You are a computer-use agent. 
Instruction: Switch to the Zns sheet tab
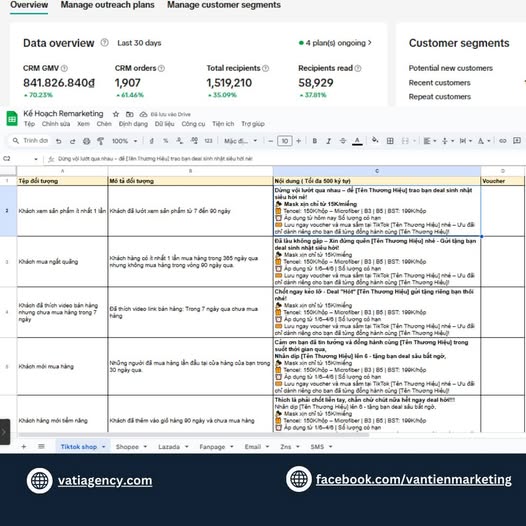point(285,447)
